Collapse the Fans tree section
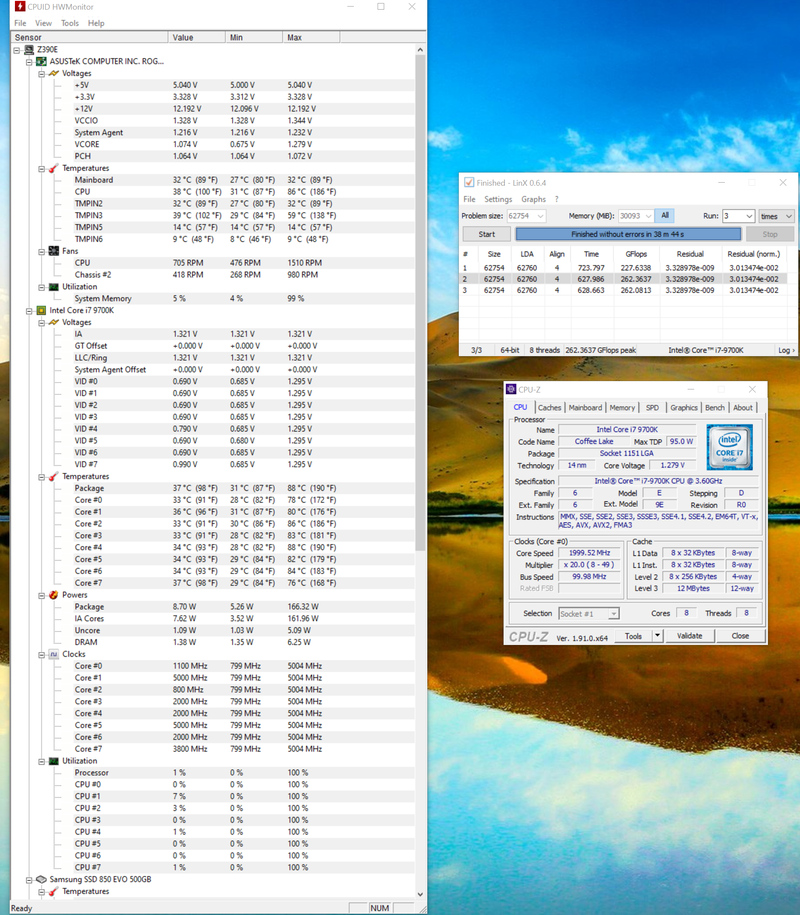 click(x=41, y=252)
